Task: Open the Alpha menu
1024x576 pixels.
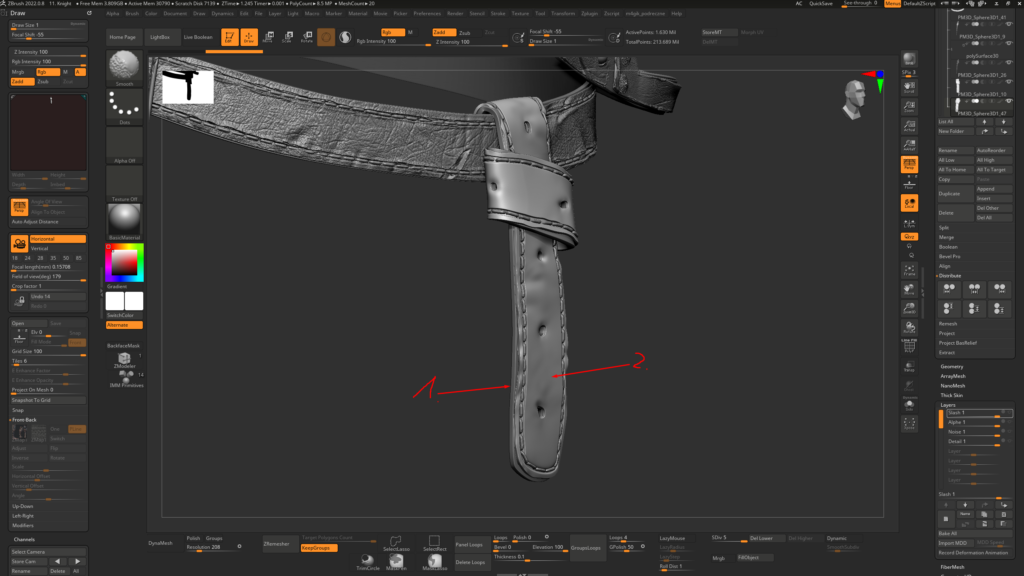Action: (x=112, y=13)
